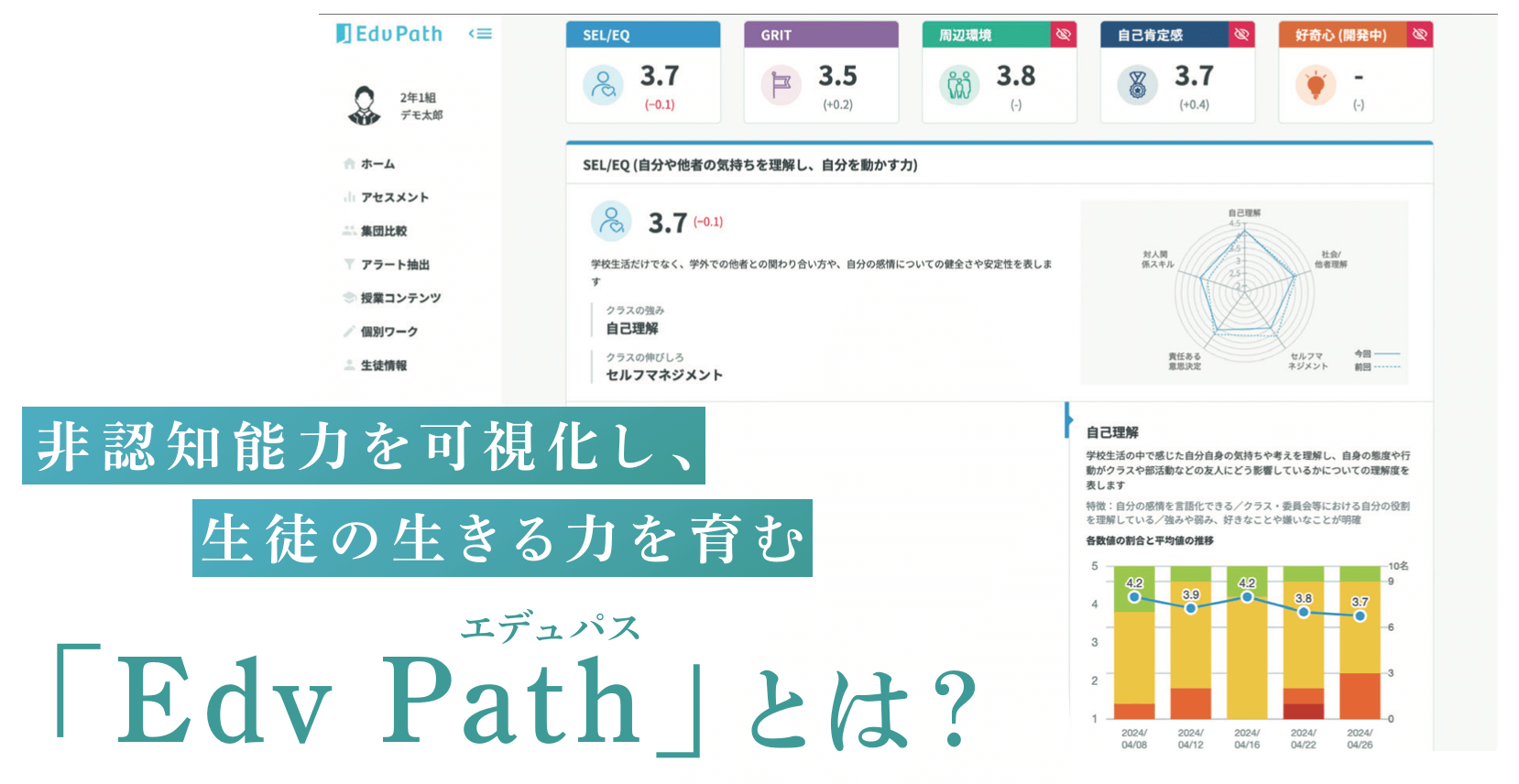The width and height of the screenshot is (1519, 784).
Task: Click the GRIT flag icon
Action: click(x=781, y=85)
